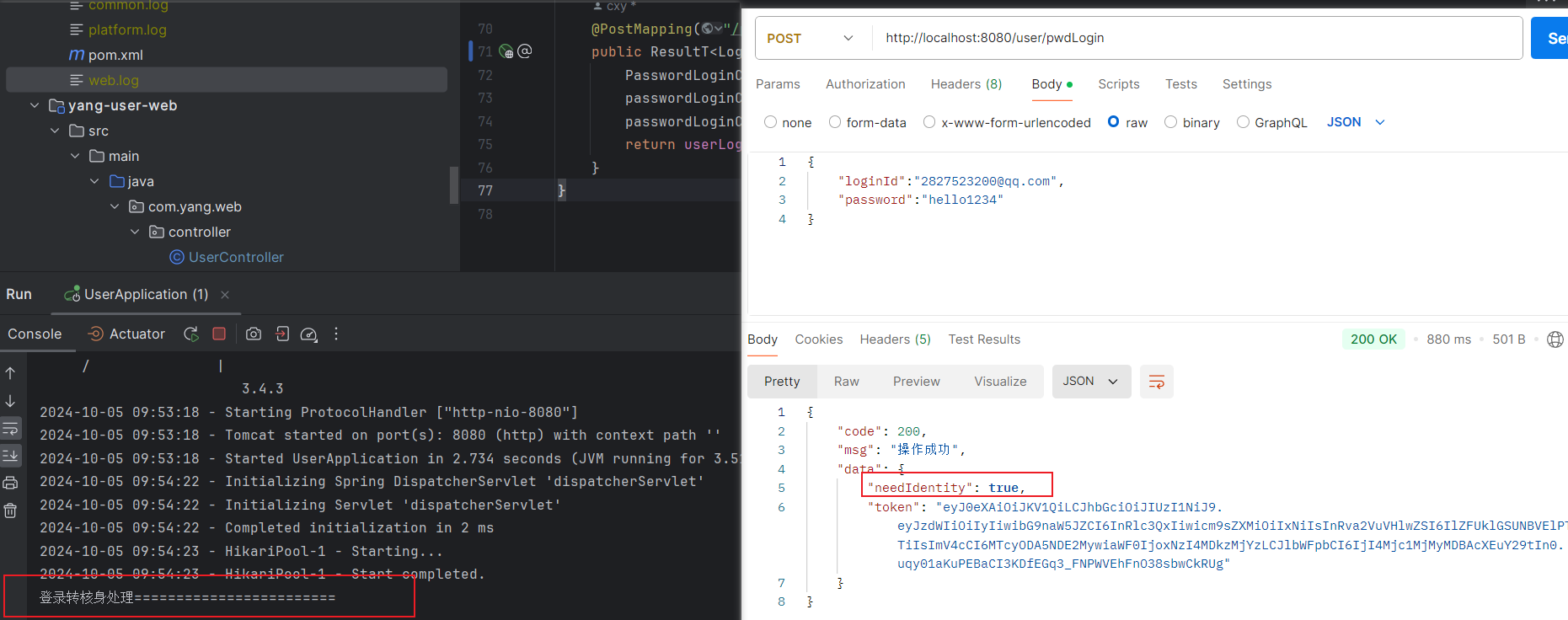Screen dimensions: 1568x620
Task: Open the Actuator tab
Action: pos(127,334)
